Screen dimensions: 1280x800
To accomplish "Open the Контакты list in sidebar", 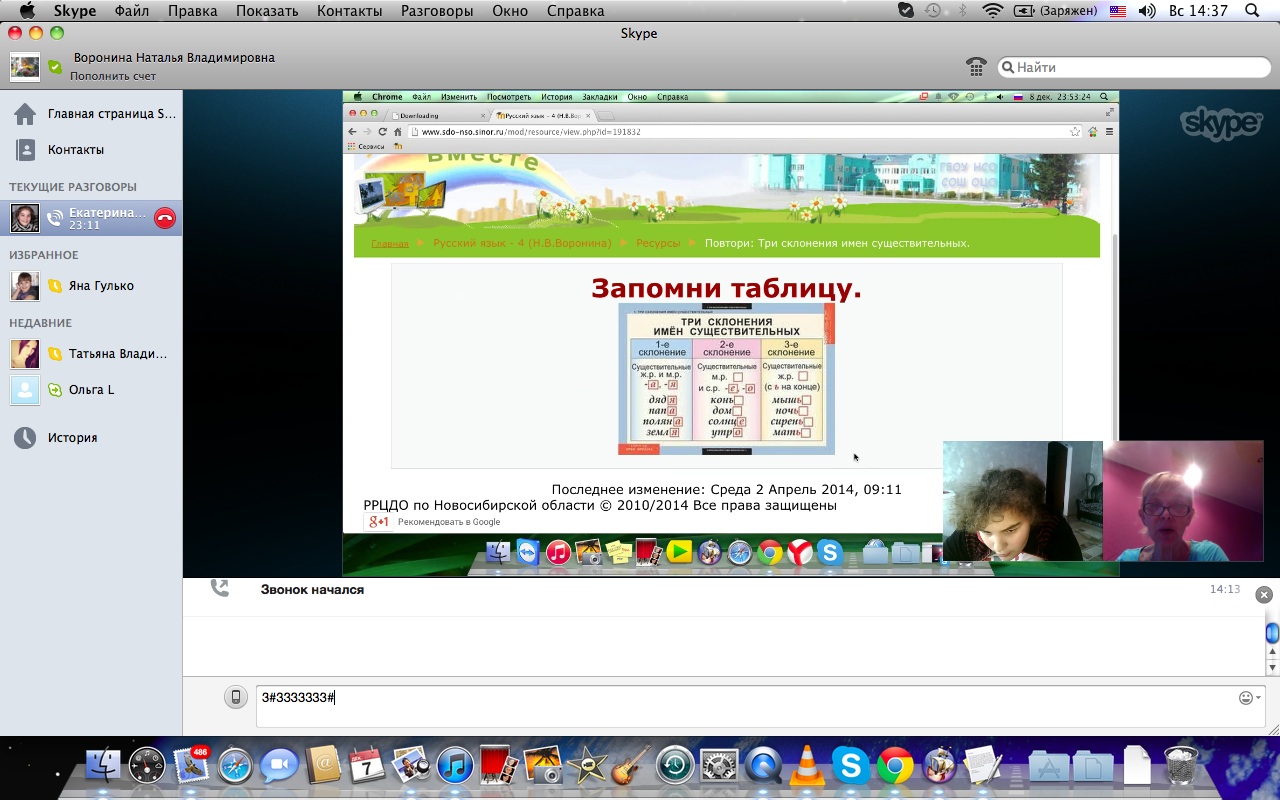I will pyautogui.click(x=75, y=150).
